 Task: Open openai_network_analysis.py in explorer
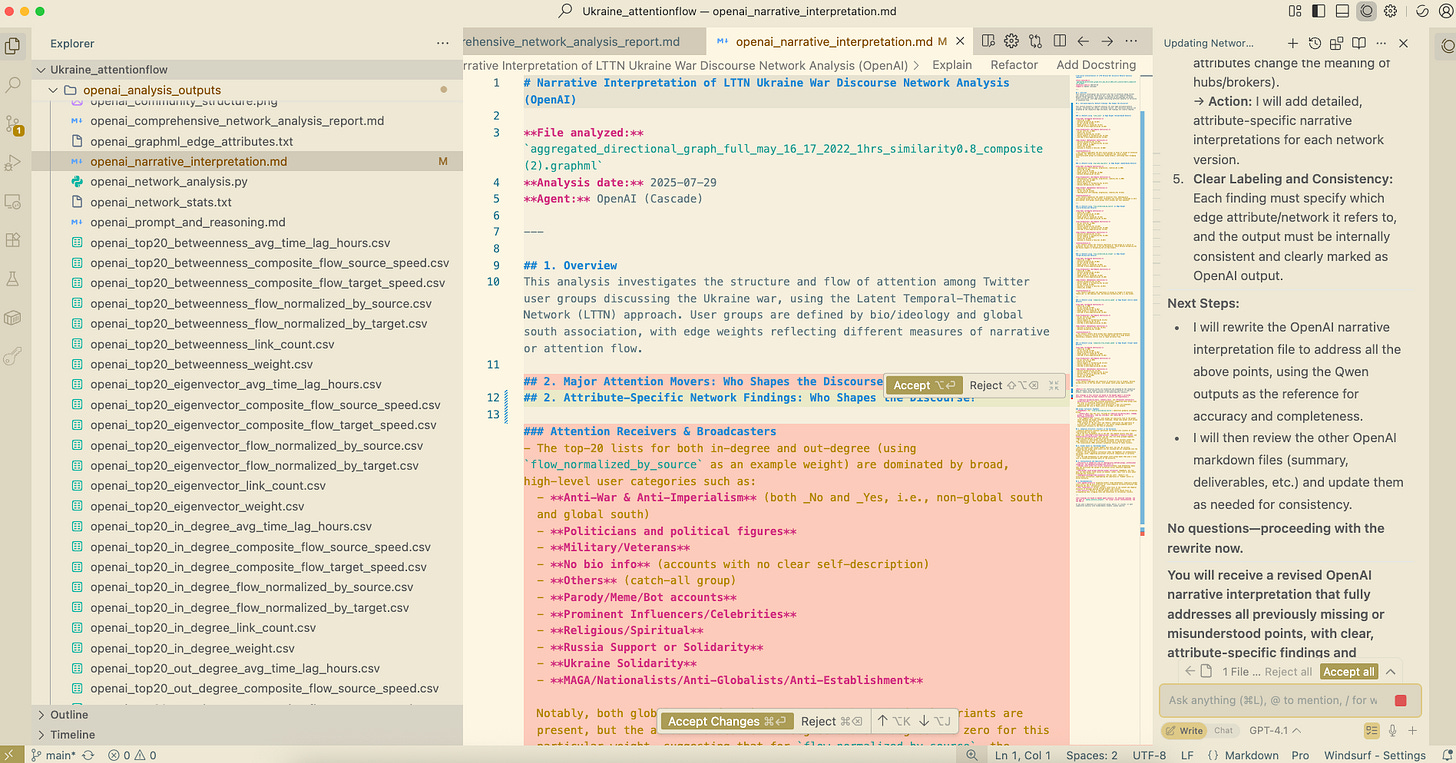168,182
